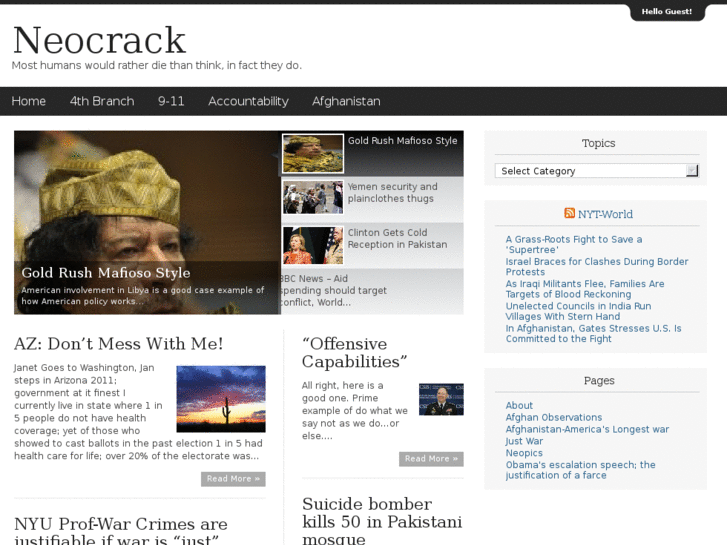The width and height of the screenshot is (727, 545).
Task: Open the Select Category dropdown
Action: point(597,171)
